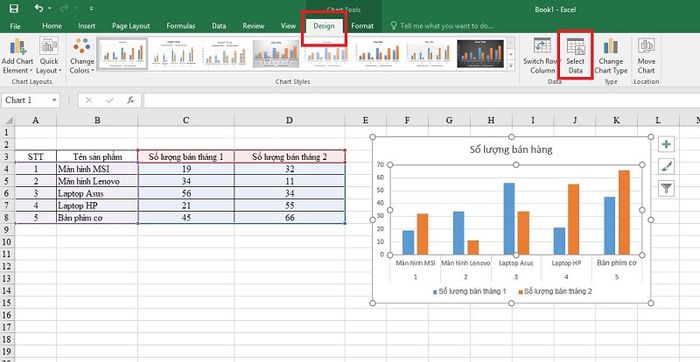This screenshot has height=362, width=700.
Task: Open the File menu
Action: click(x=15, y=26)
